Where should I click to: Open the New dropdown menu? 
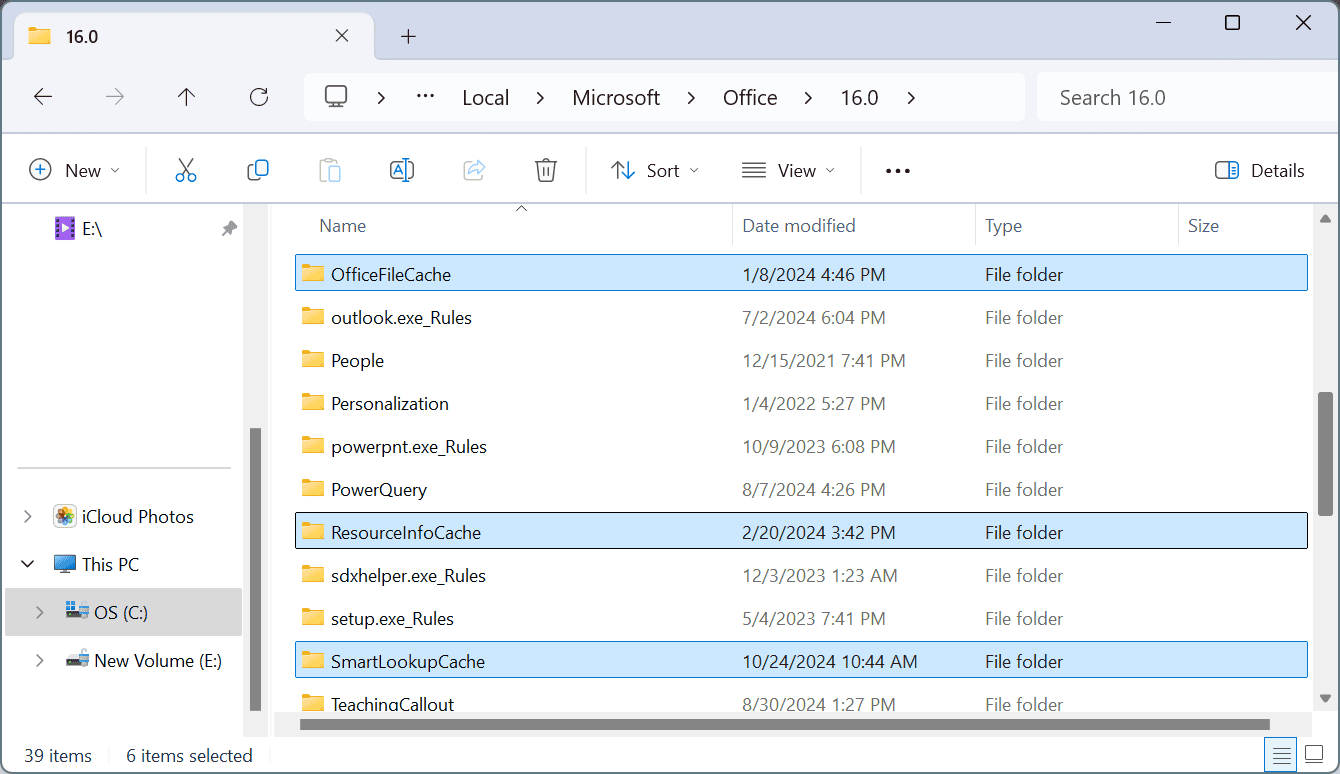pyautogui.click(x=75, y=170)
